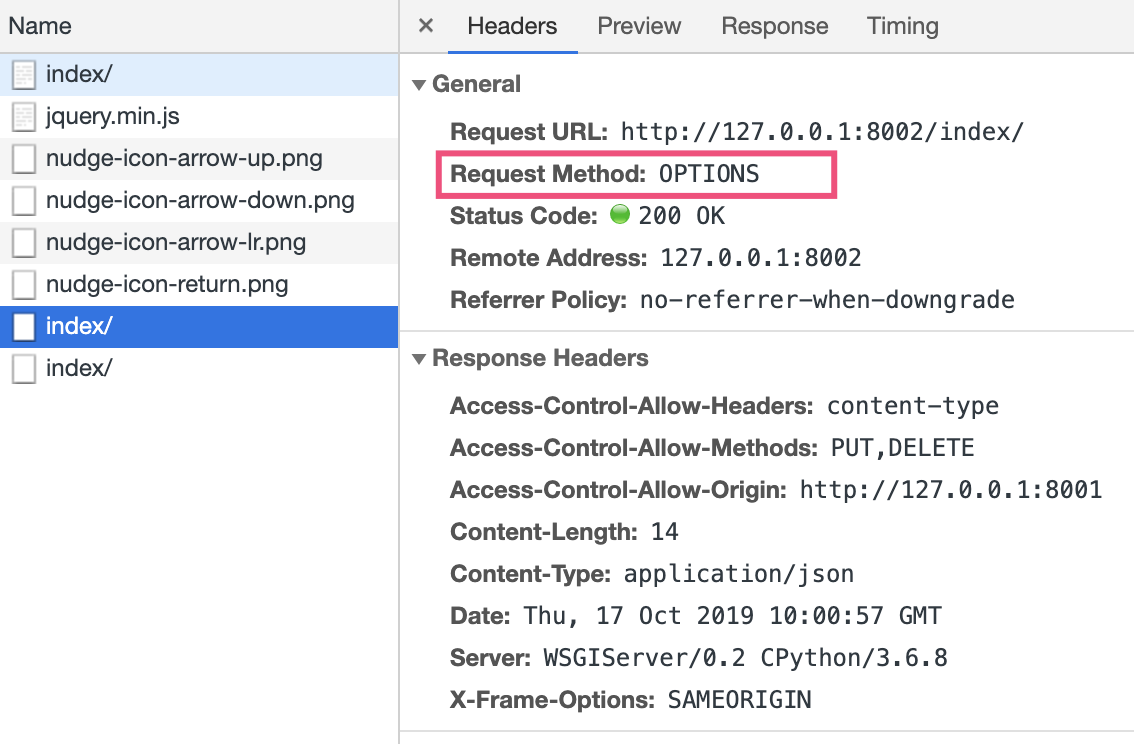The width and height of the screenshot is (1134, 744).
Task: Click the file icon beside jquery.min.js
Action: [24, 117]
